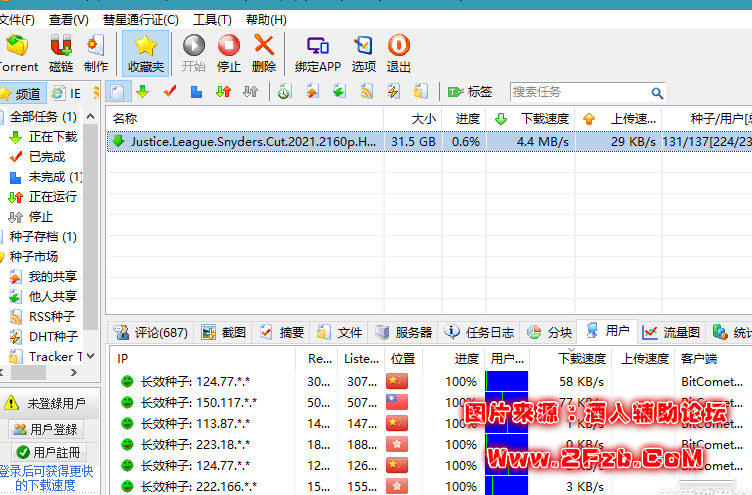Filter completed tasks with the red checkmark icon

tap(170, 91)
